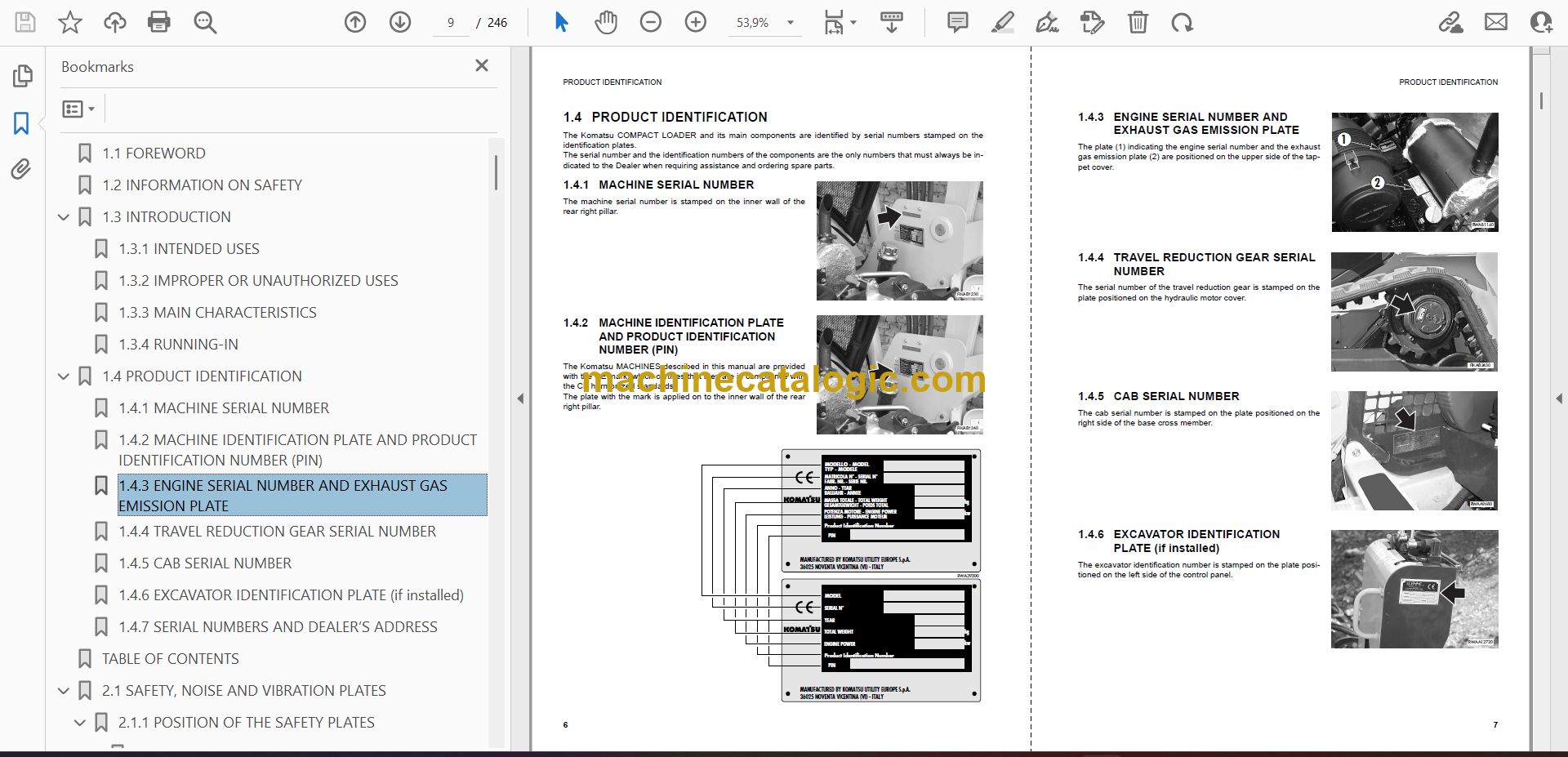Open the attachments paperclip panel
Image resolution: width=1568 pixels, height=757 pixels.
click(x=21, y=169)
